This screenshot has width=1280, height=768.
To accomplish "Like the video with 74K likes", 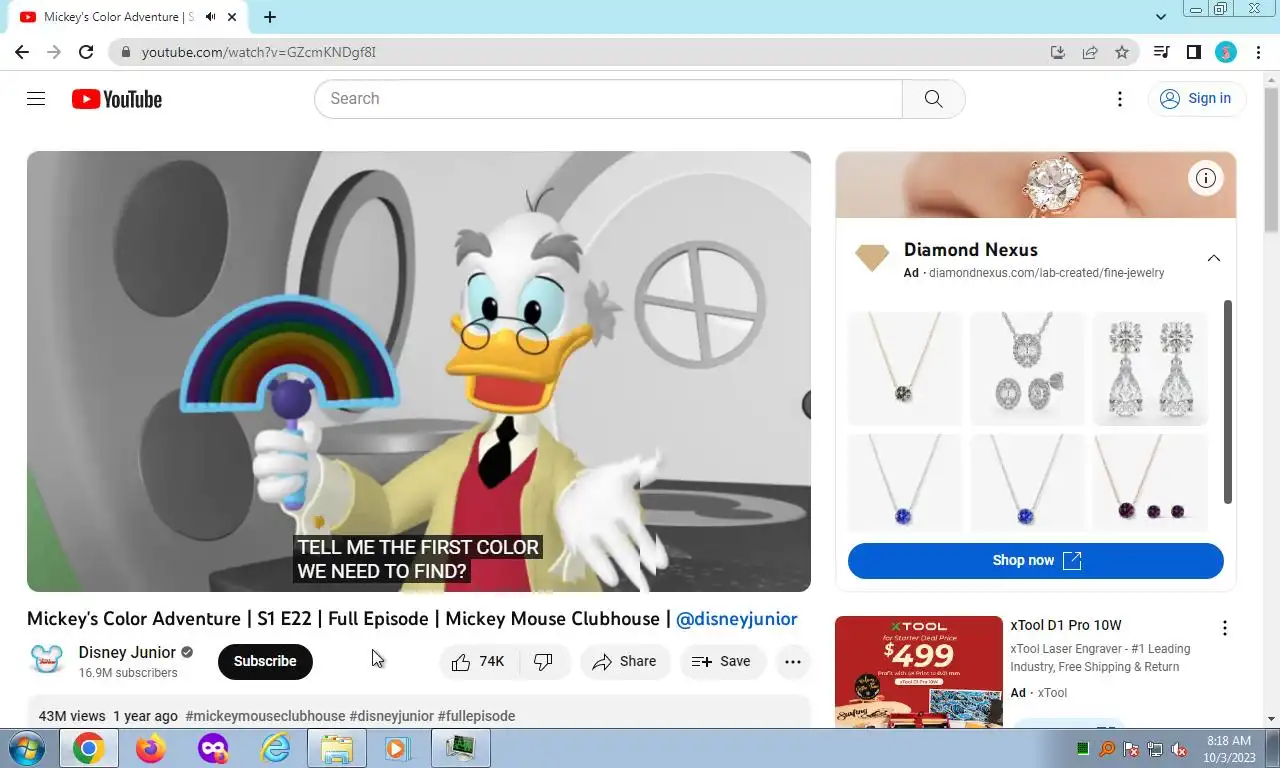I will (x=478, y=661).
